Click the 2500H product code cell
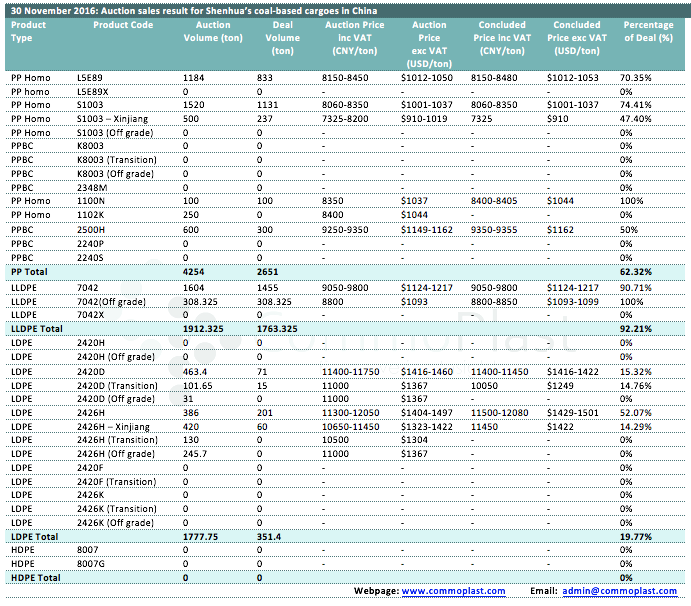 (x=91, y=230)
